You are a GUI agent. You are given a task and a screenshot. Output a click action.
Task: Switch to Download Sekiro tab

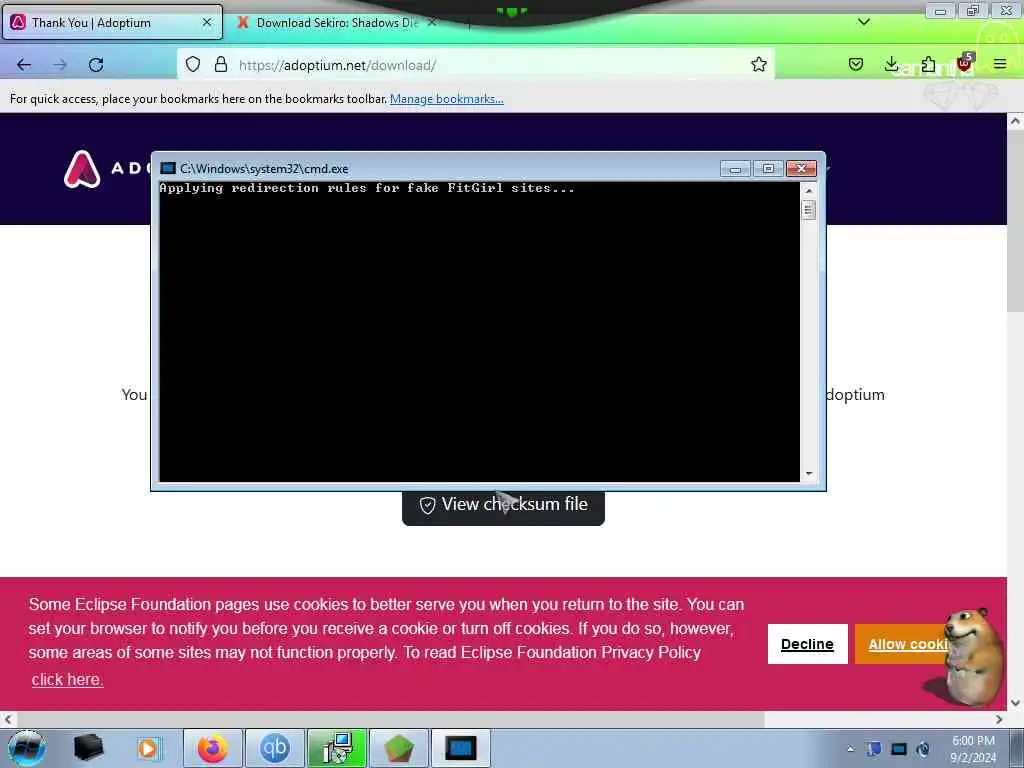336,23
